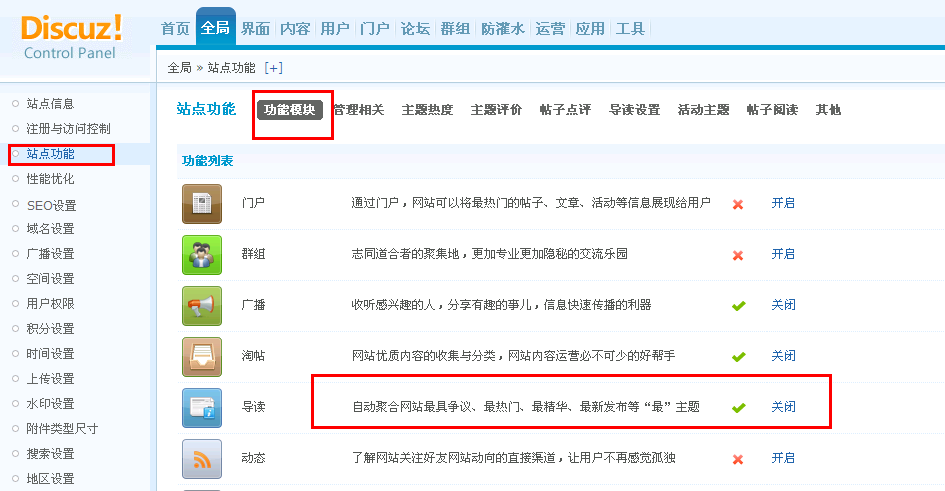This screenshot has height=491, width=945.
Task: Click the 淘帖 inbox tray module icon
Action: 202,357
